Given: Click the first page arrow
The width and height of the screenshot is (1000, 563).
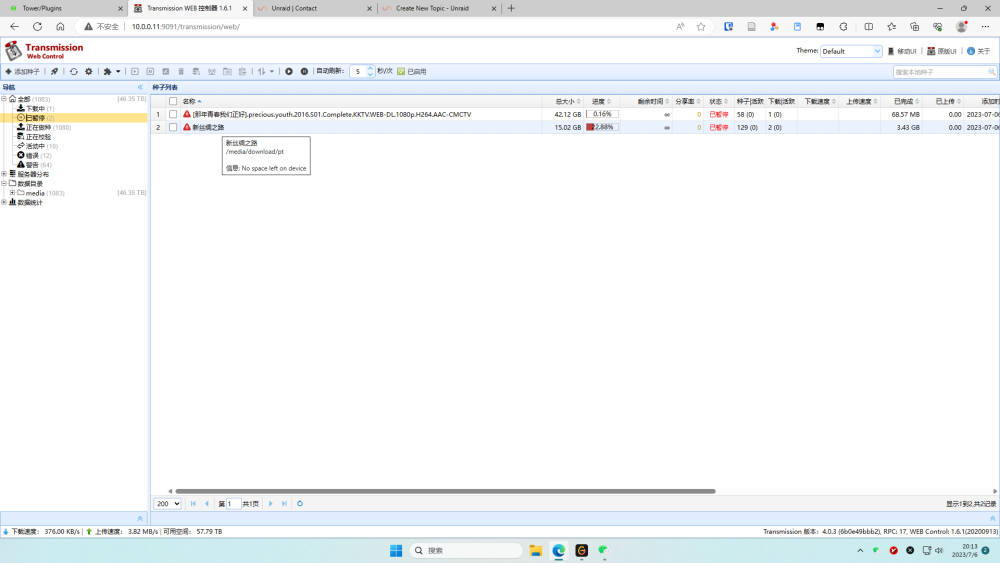Looking at the screenshot, I should click(x=193, y=504).
